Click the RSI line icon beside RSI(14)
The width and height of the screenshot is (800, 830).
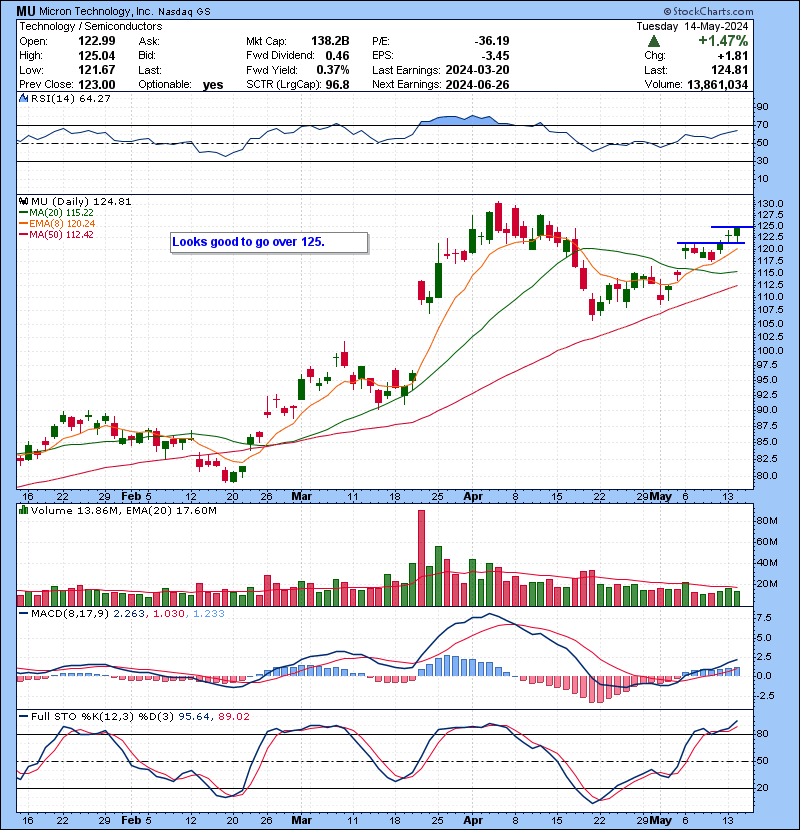23,98
